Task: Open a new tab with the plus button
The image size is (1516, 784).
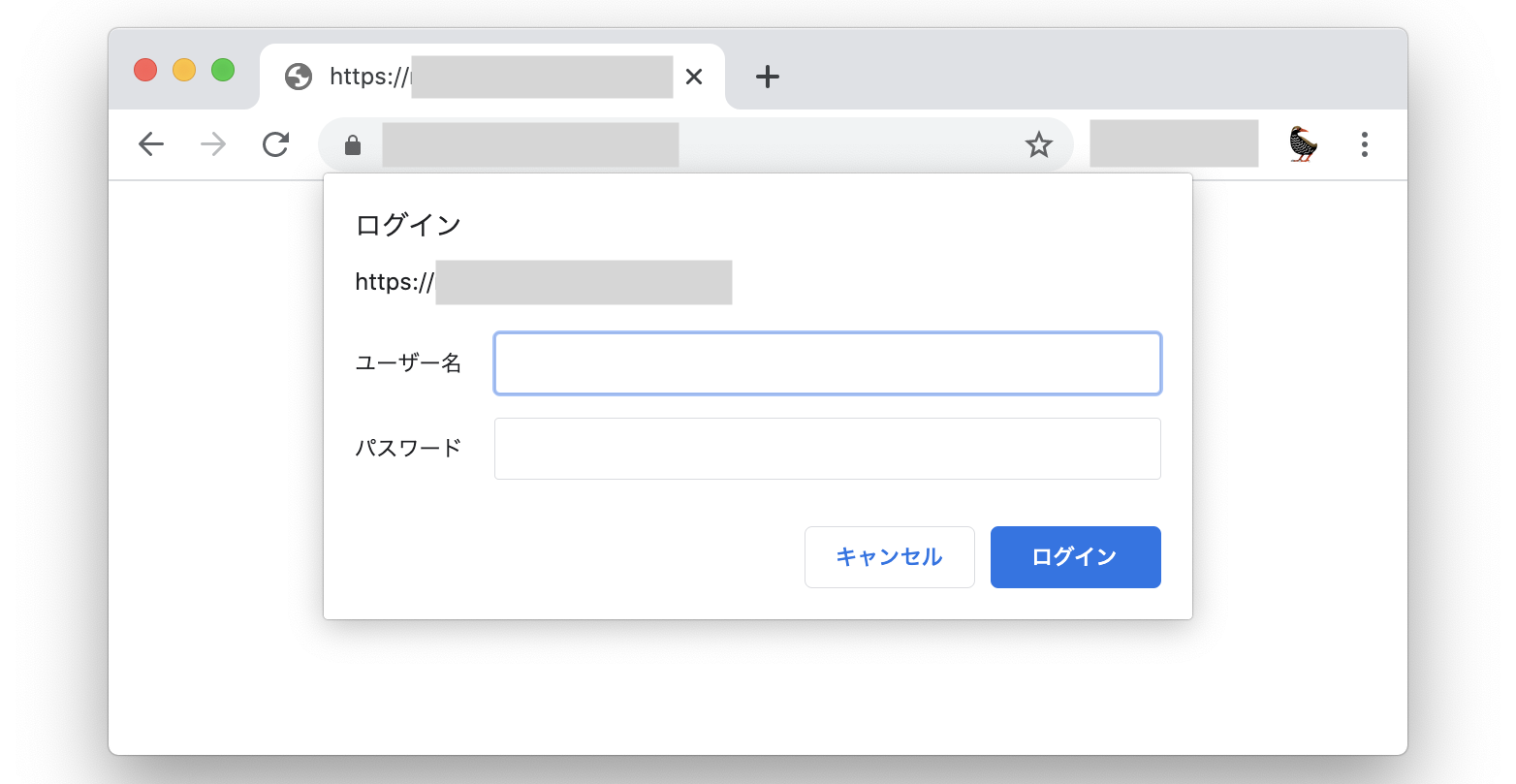Action: 767,77
